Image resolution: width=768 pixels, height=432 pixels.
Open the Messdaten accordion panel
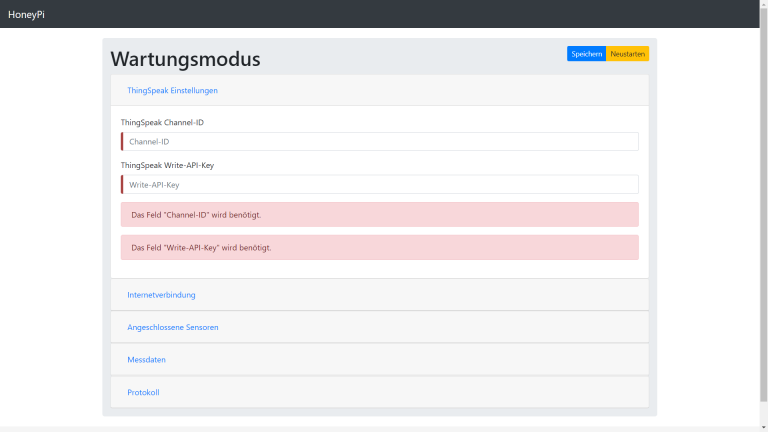coord(146,359)
